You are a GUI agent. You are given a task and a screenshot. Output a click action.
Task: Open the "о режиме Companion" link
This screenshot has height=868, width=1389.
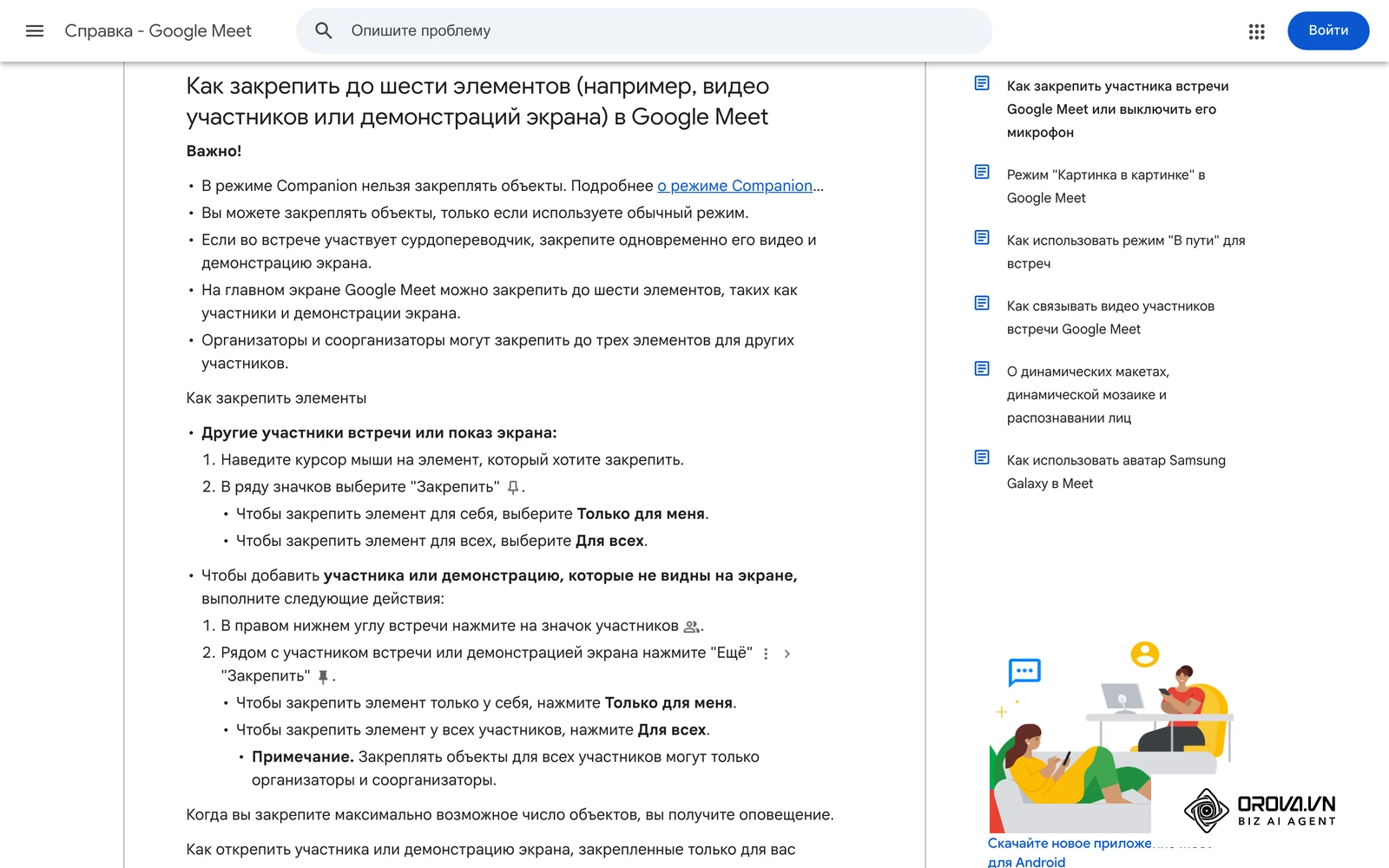click(x=735, y=186)
